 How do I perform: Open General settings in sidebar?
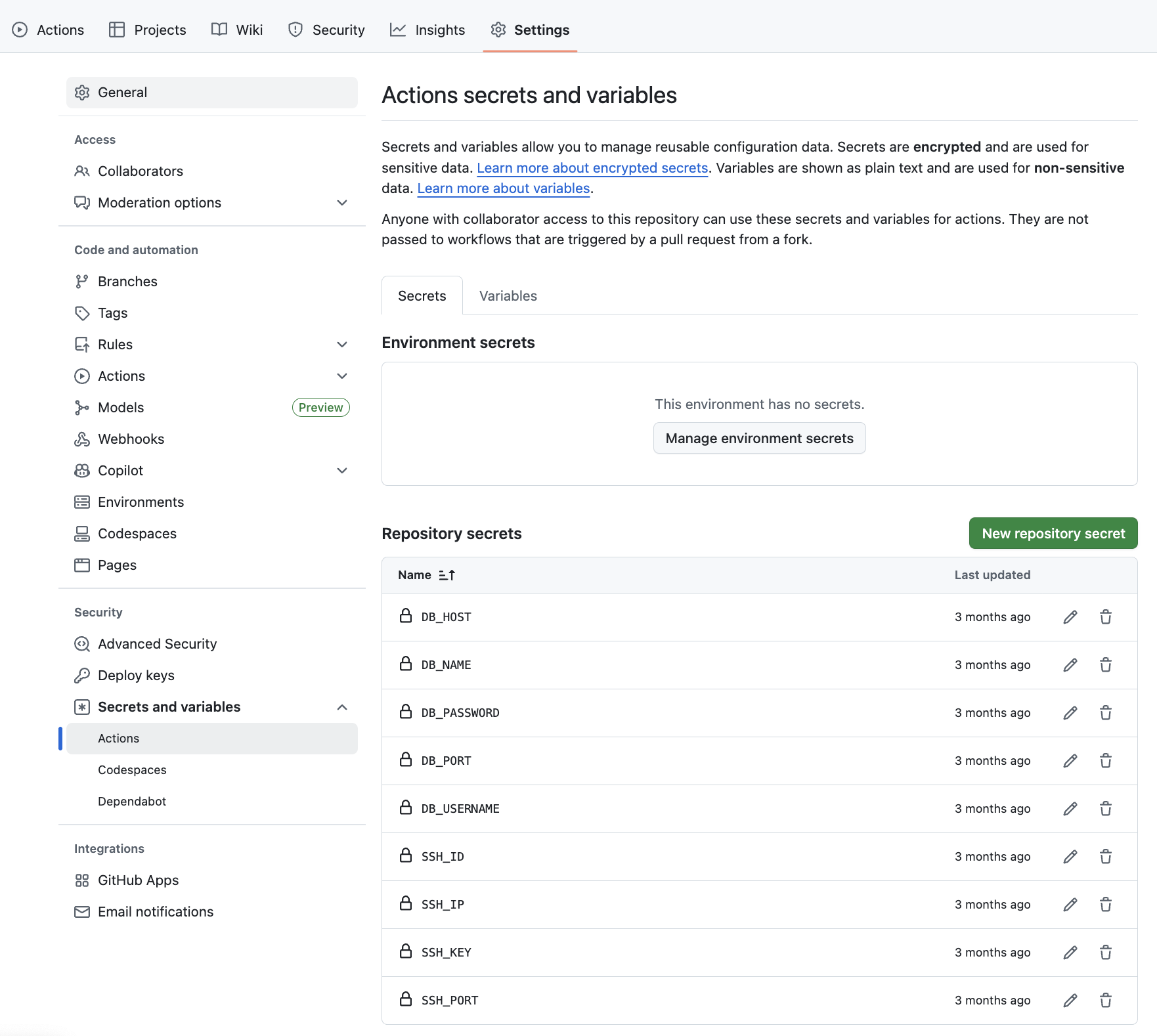coord(212,93)
